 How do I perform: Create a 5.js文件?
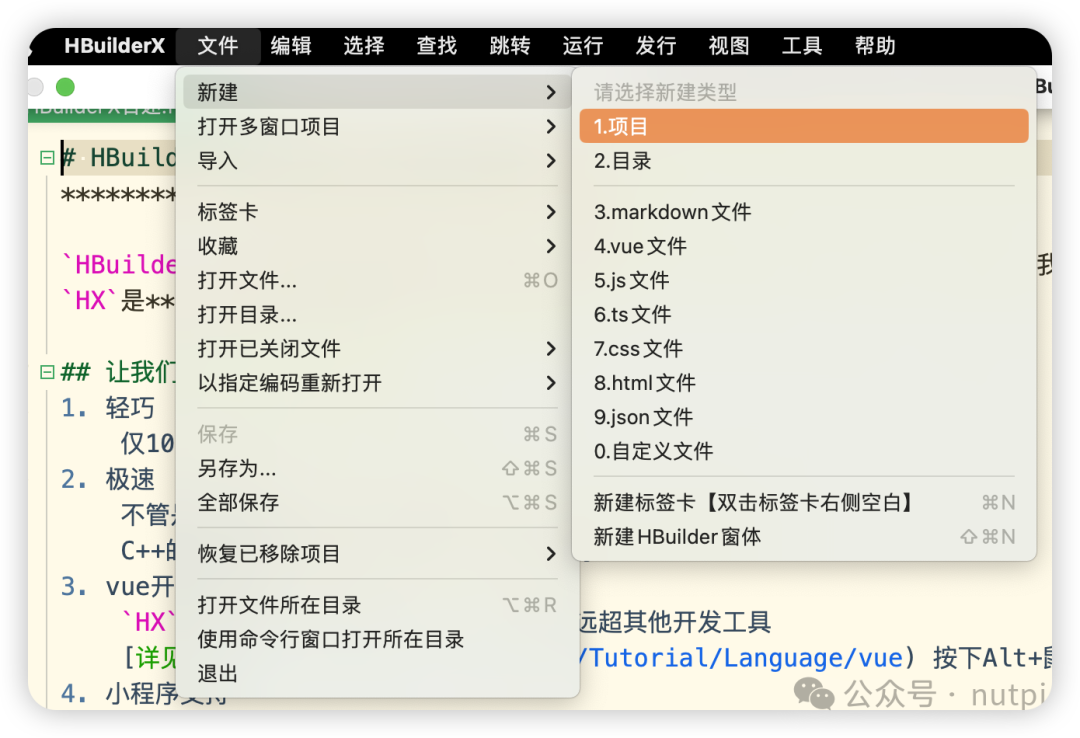[804, 280]
